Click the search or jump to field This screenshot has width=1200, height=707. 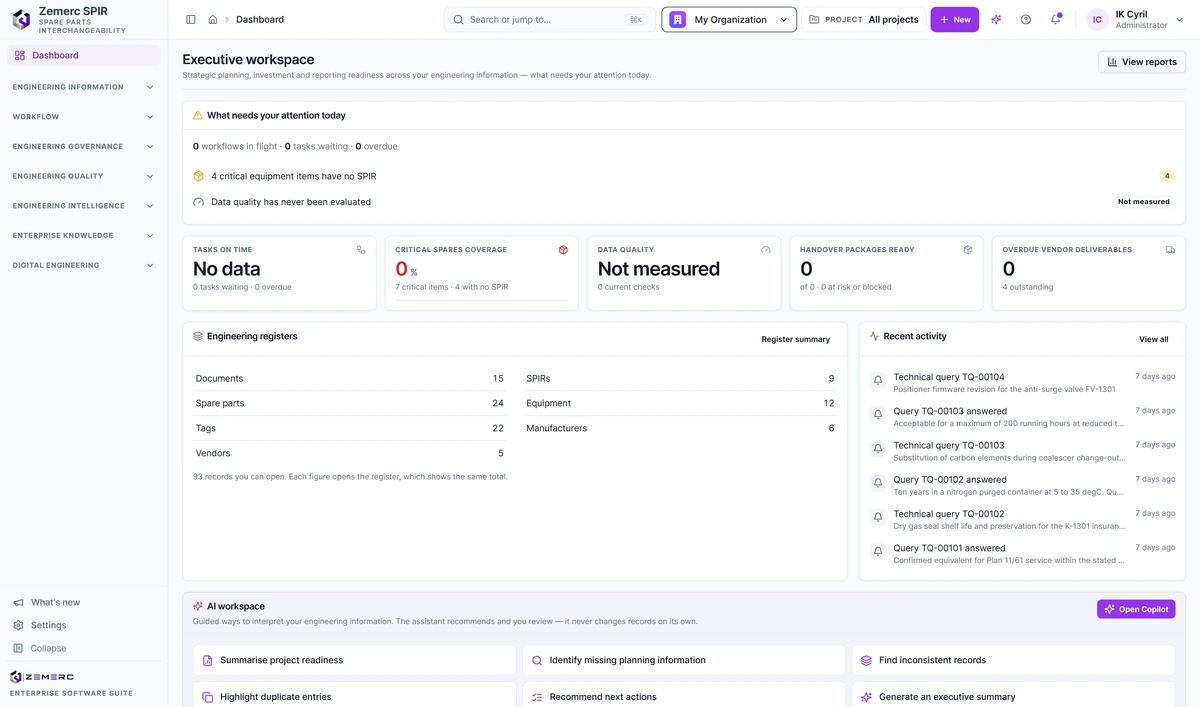(x=550, y=19)
